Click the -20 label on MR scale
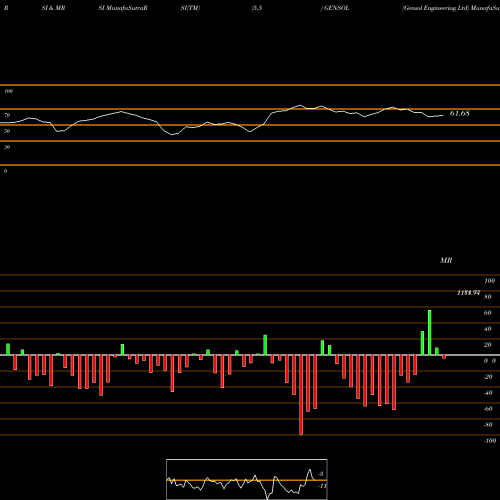 click(x=488, y=377)
